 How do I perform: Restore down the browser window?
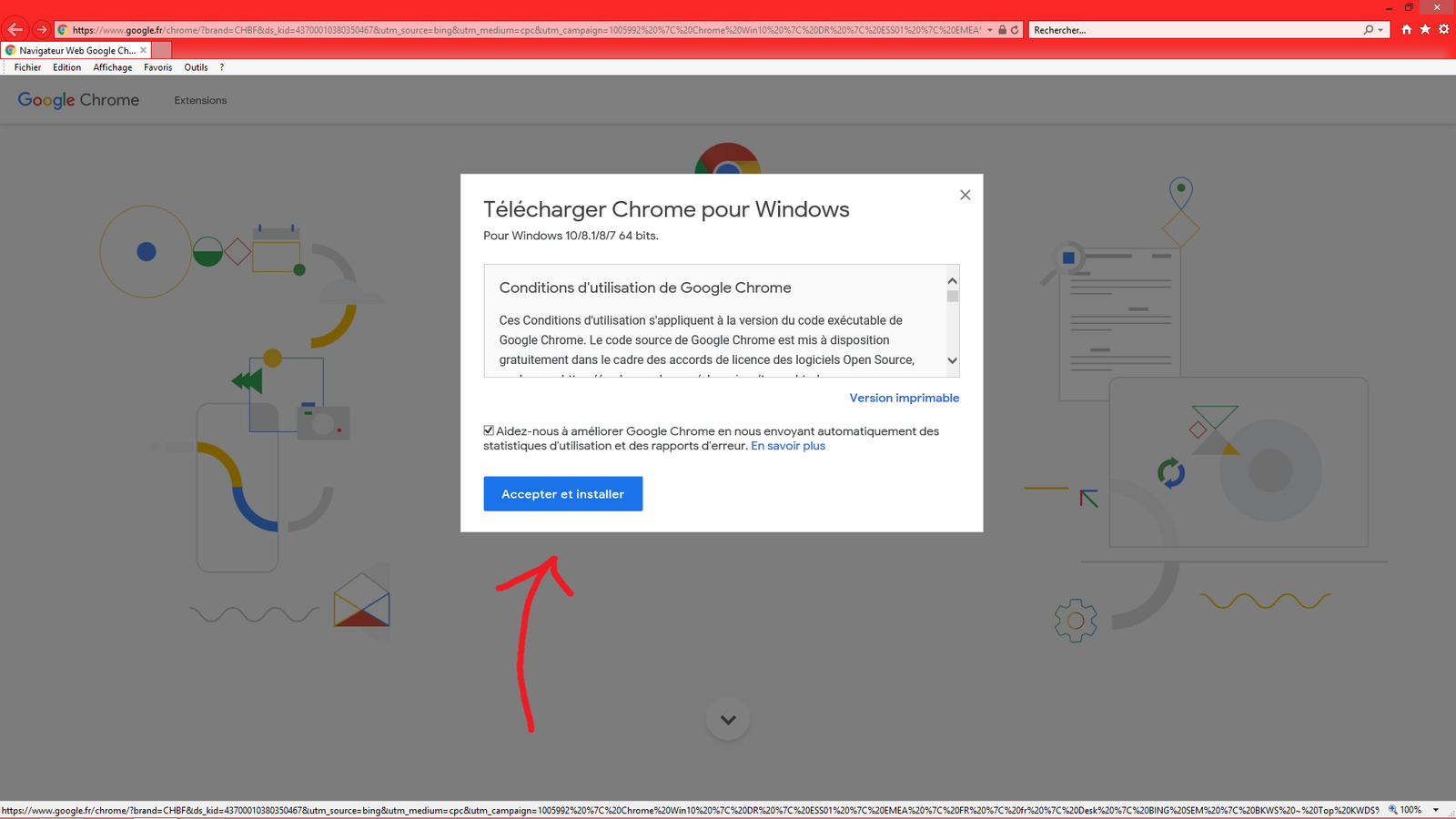coord(1409,7)
